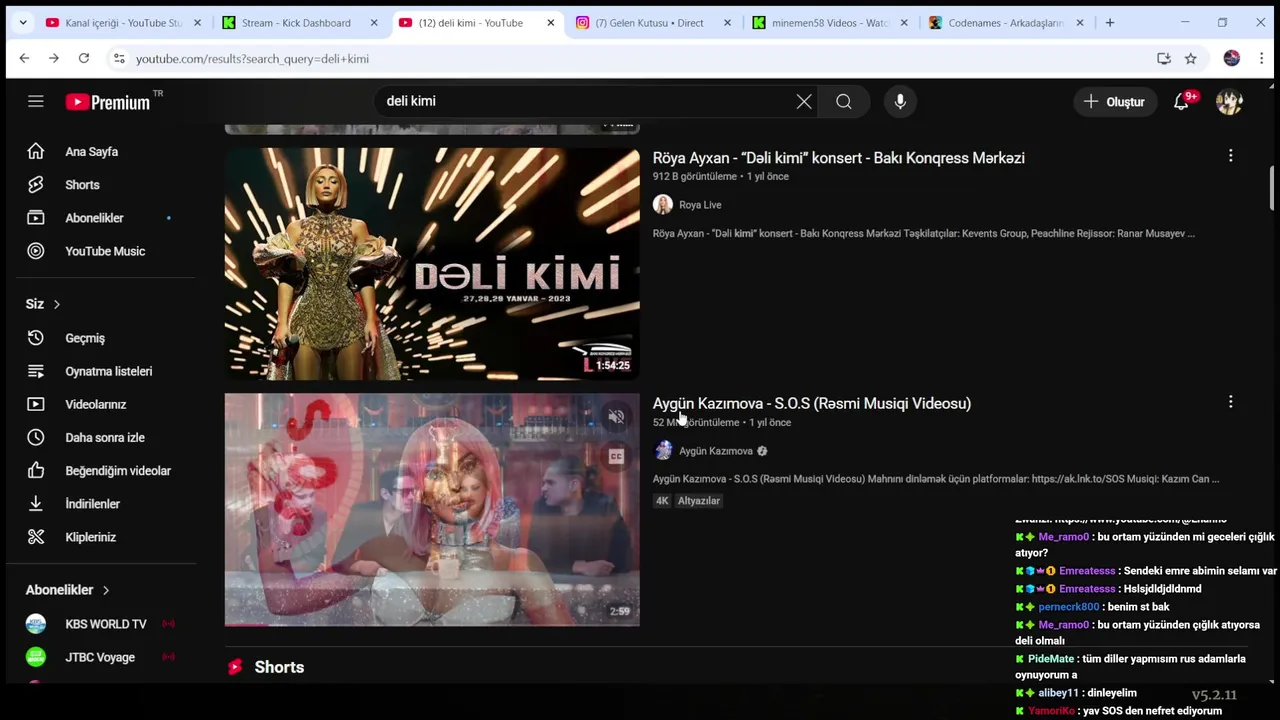Open Röya Ayxan Dəli kimi konsert thumbnail

432,264
